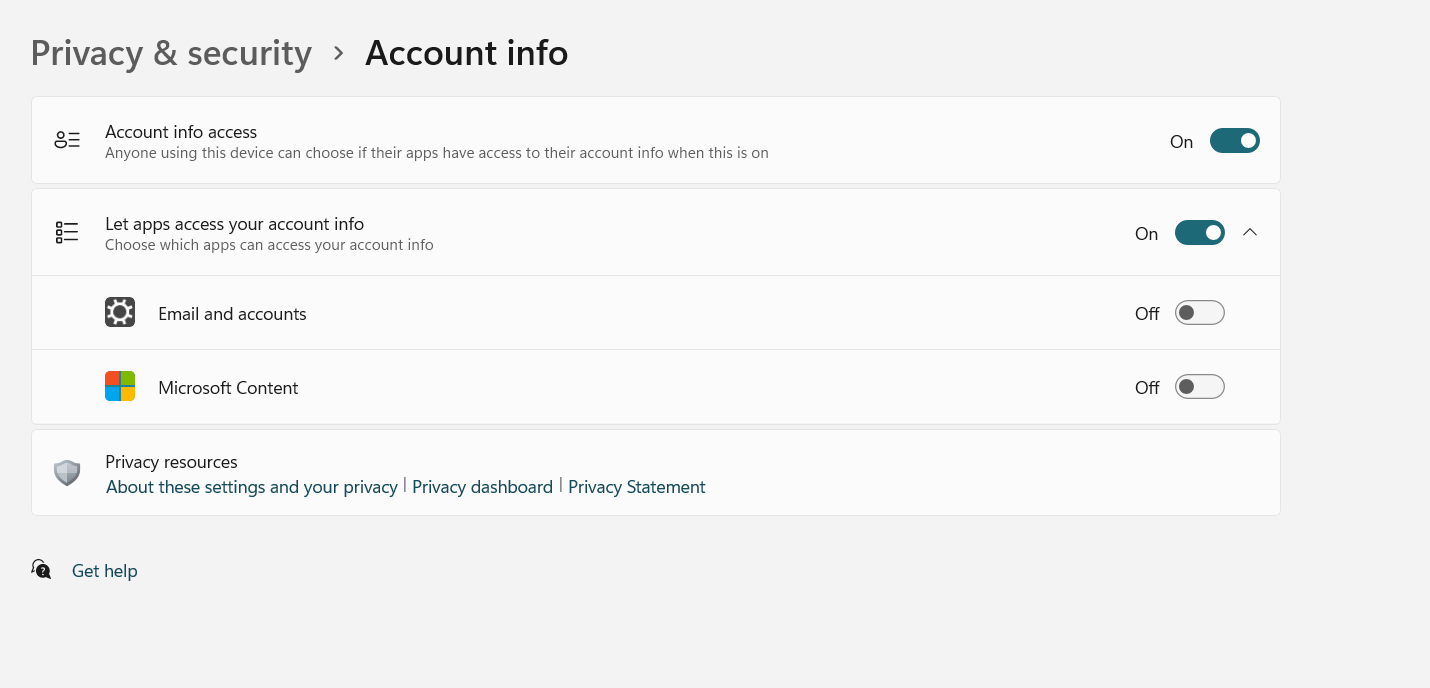Image resolution: width=1430 pixels, height=688 pixels.
Task: Click the Privacy resources shield icon
Action: [x=67, y=472]
